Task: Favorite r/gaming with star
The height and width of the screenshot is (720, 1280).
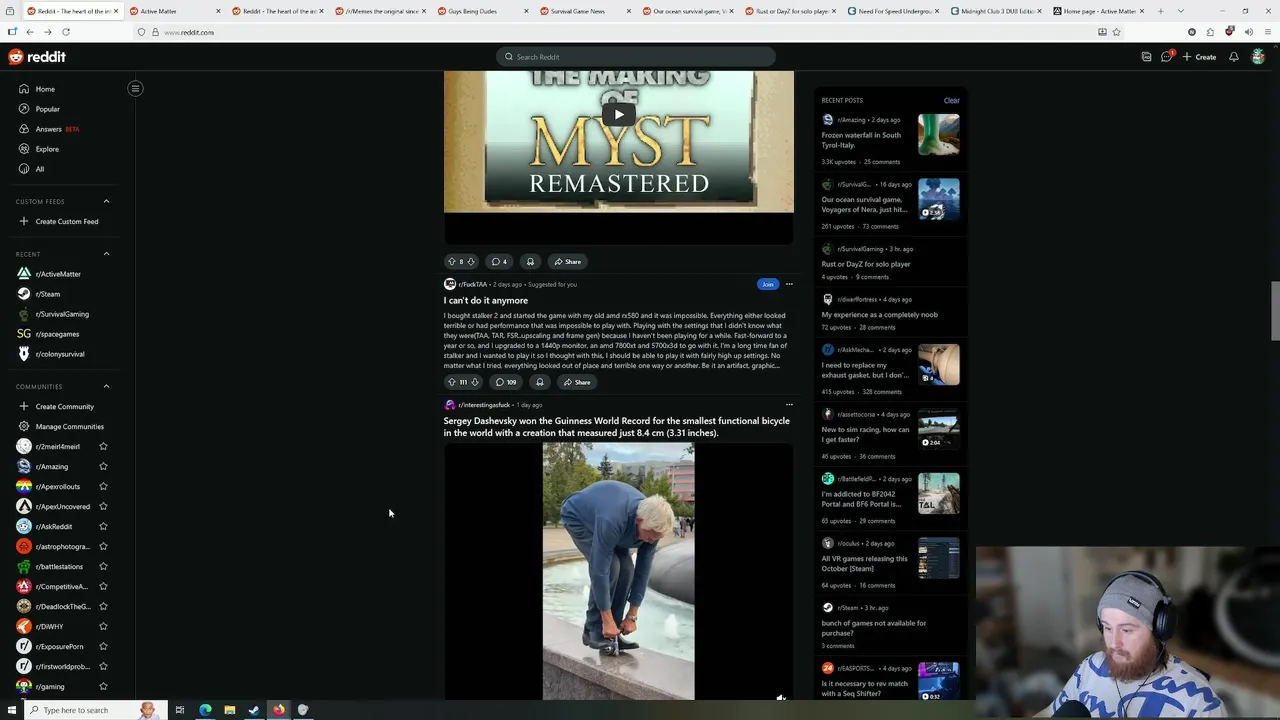Action: pos(103,686)
